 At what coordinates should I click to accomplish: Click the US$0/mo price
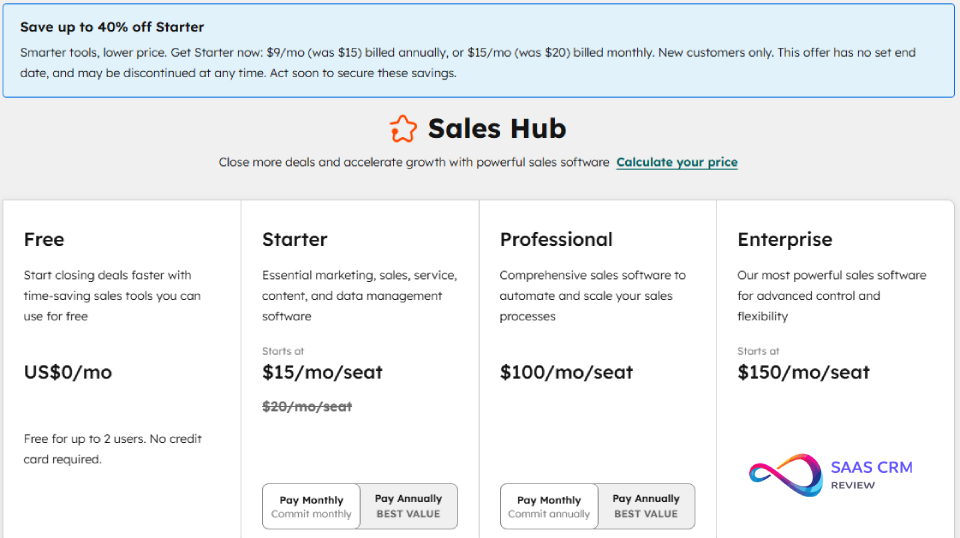68,372
